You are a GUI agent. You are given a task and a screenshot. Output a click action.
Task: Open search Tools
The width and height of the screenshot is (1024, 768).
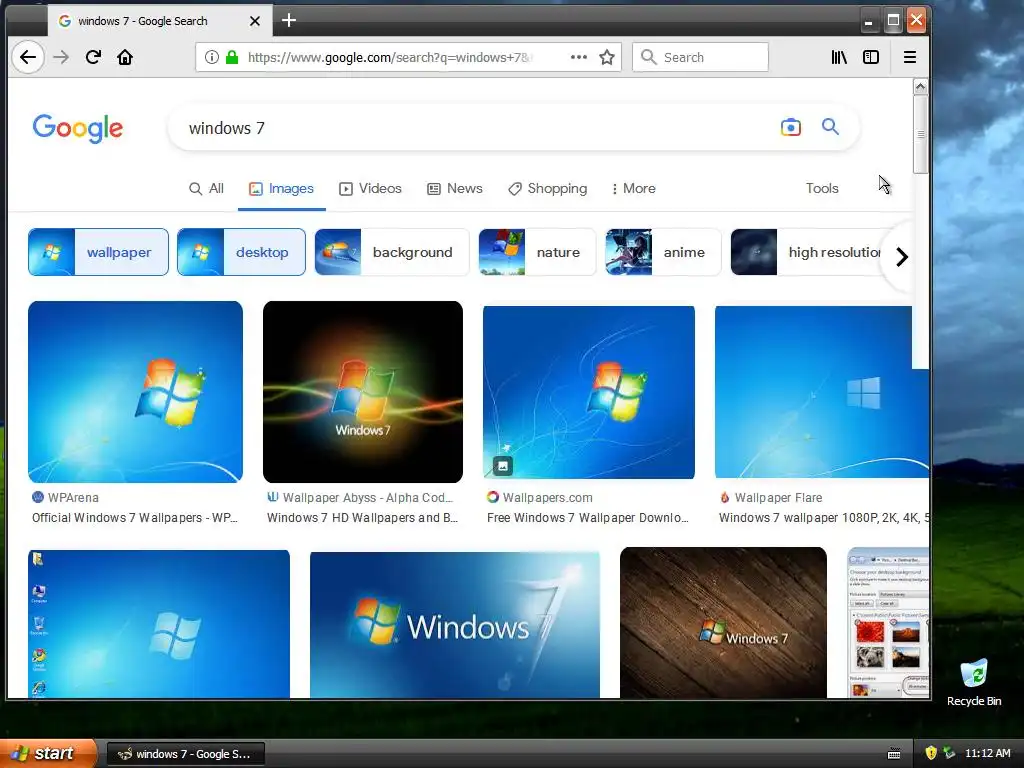point(822,189)
